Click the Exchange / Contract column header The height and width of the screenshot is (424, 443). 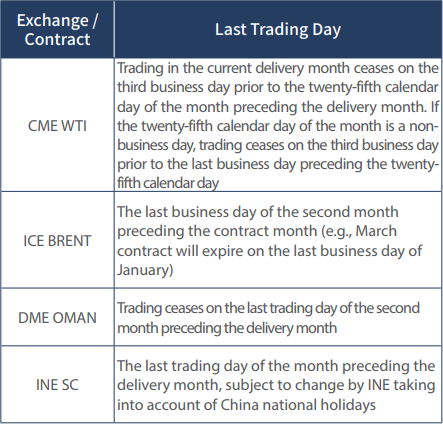(57, 29)
